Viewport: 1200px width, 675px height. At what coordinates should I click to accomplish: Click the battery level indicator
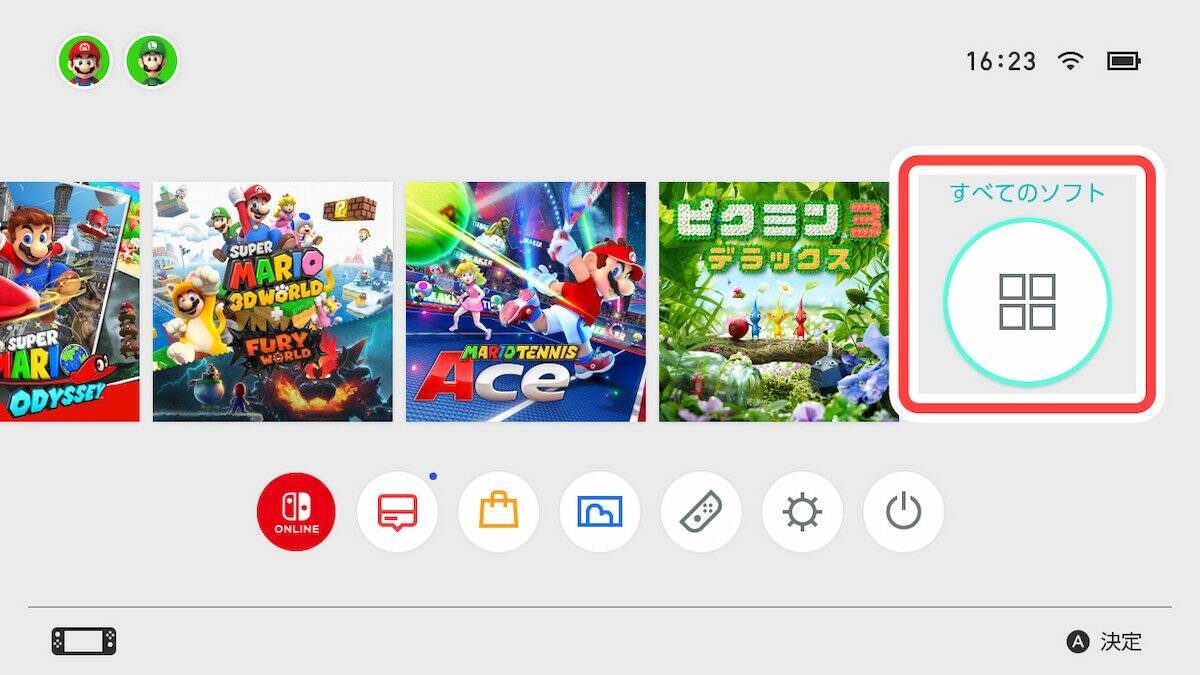coord(1124,61)
